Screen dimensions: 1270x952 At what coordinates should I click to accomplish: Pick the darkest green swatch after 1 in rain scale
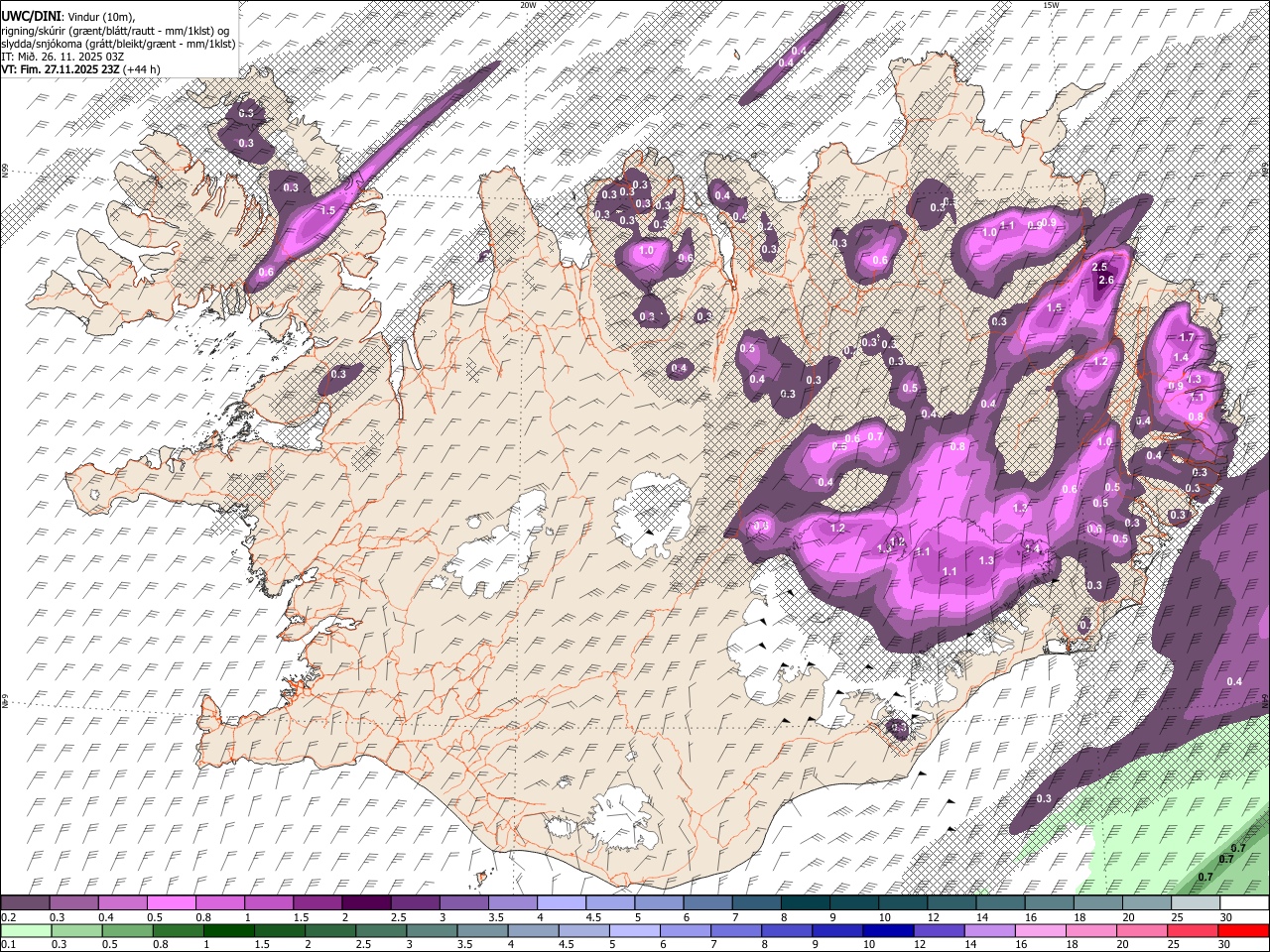(229, 930)
